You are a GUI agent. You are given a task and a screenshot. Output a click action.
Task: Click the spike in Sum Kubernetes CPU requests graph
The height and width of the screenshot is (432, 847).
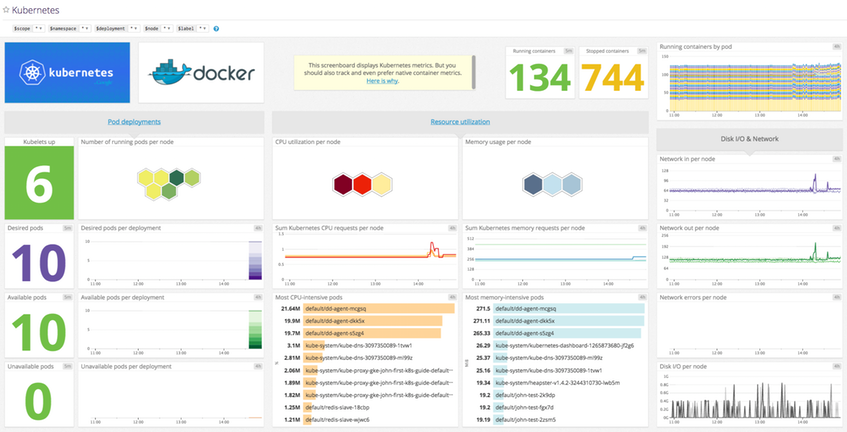coord(432,249)
